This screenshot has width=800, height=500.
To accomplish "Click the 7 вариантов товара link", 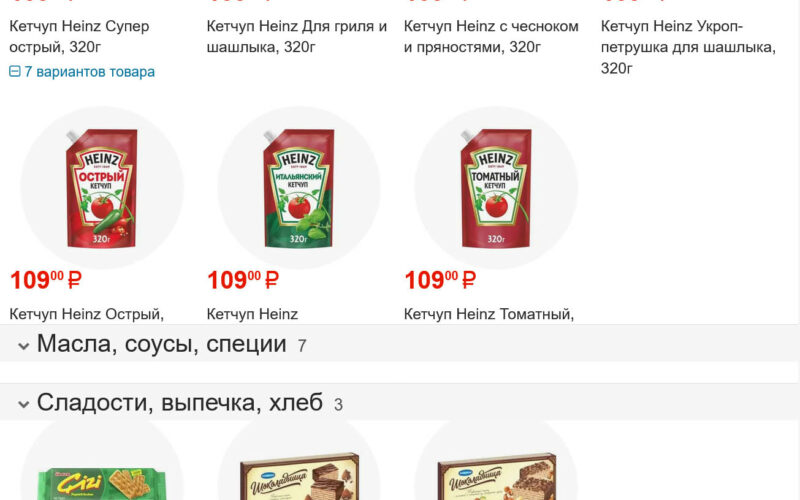I will (x=89, y=72).
